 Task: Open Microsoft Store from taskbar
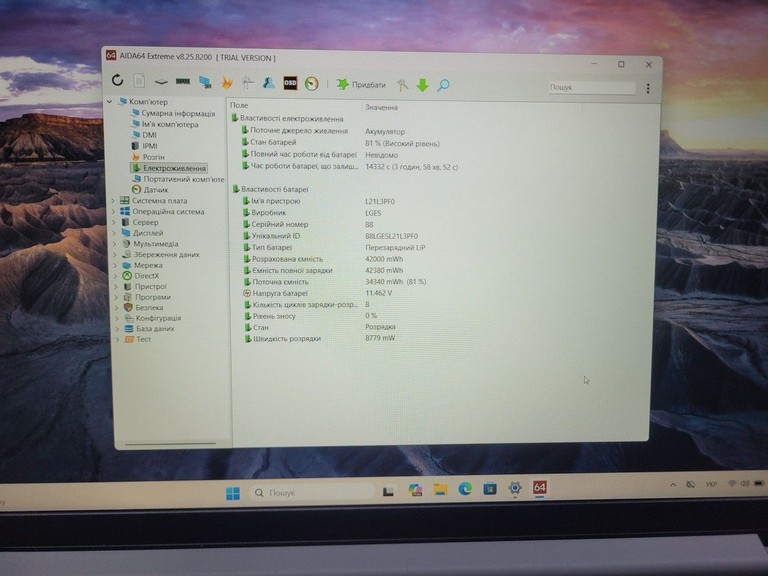pyautogui.click(x=490, y=488)
